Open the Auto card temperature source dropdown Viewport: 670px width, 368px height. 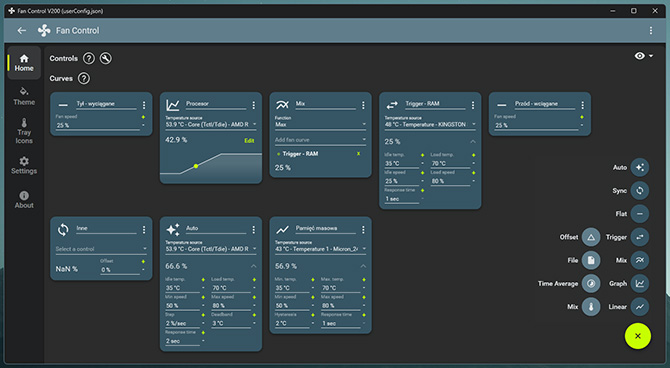pyautogui.click(x=211, y=249)
